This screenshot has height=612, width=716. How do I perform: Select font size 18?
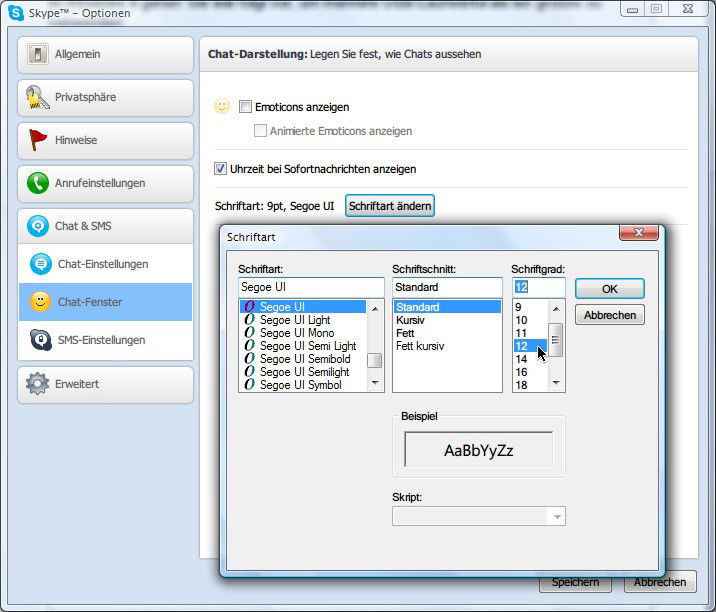click(x=531, y=385)
